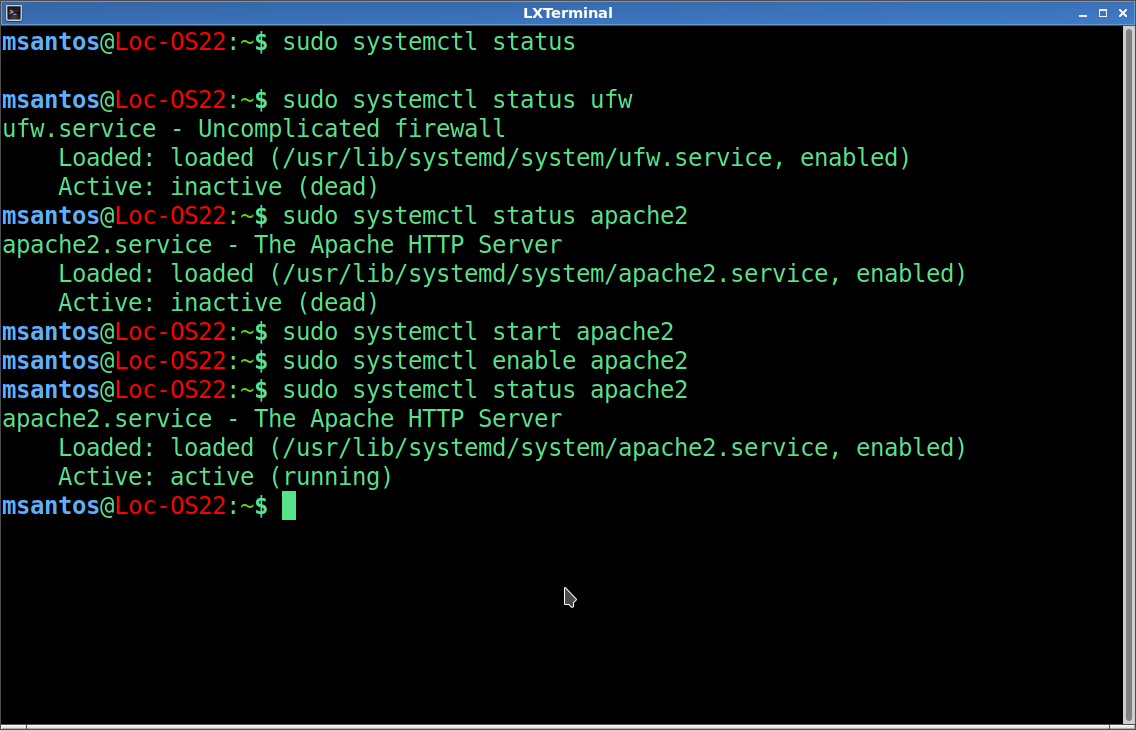Click the 'sudo systemctl enable apache2' command

tap(485, 361)
